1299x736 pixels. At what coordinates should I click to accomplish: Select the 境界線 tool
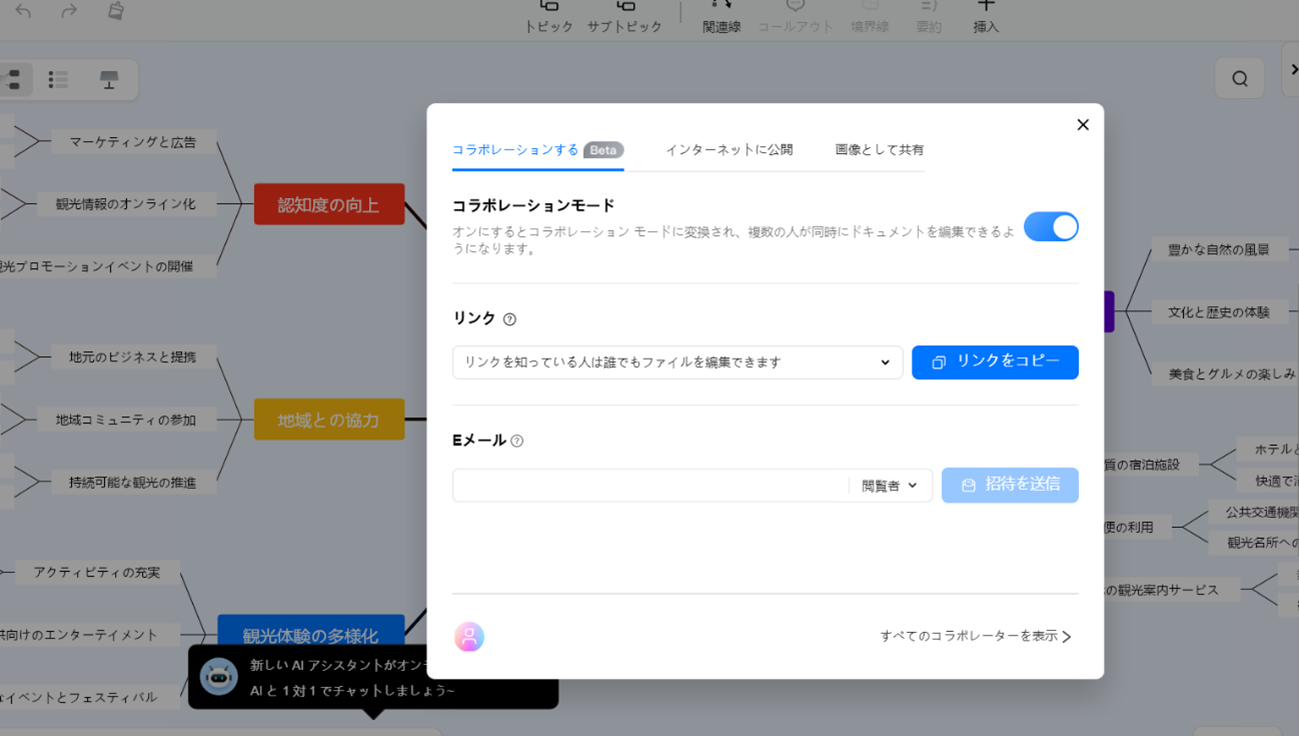(x=870, y=17)
